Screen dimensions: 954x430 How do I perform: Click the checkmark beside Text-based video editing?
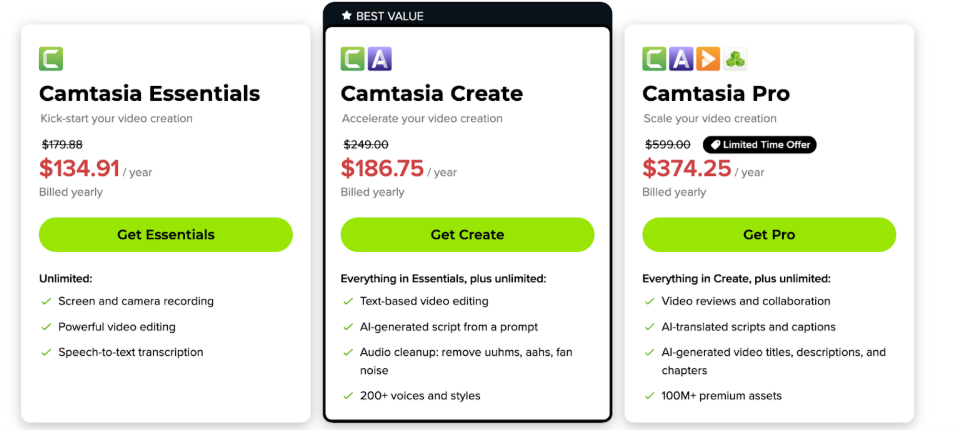[347, 301]
